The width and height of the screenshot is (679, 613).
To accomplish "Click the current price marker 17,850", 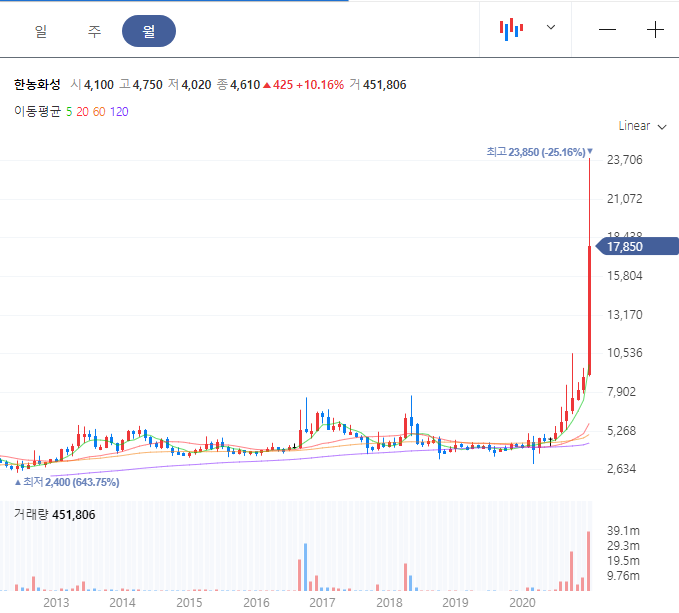I will tap(637, 246).
